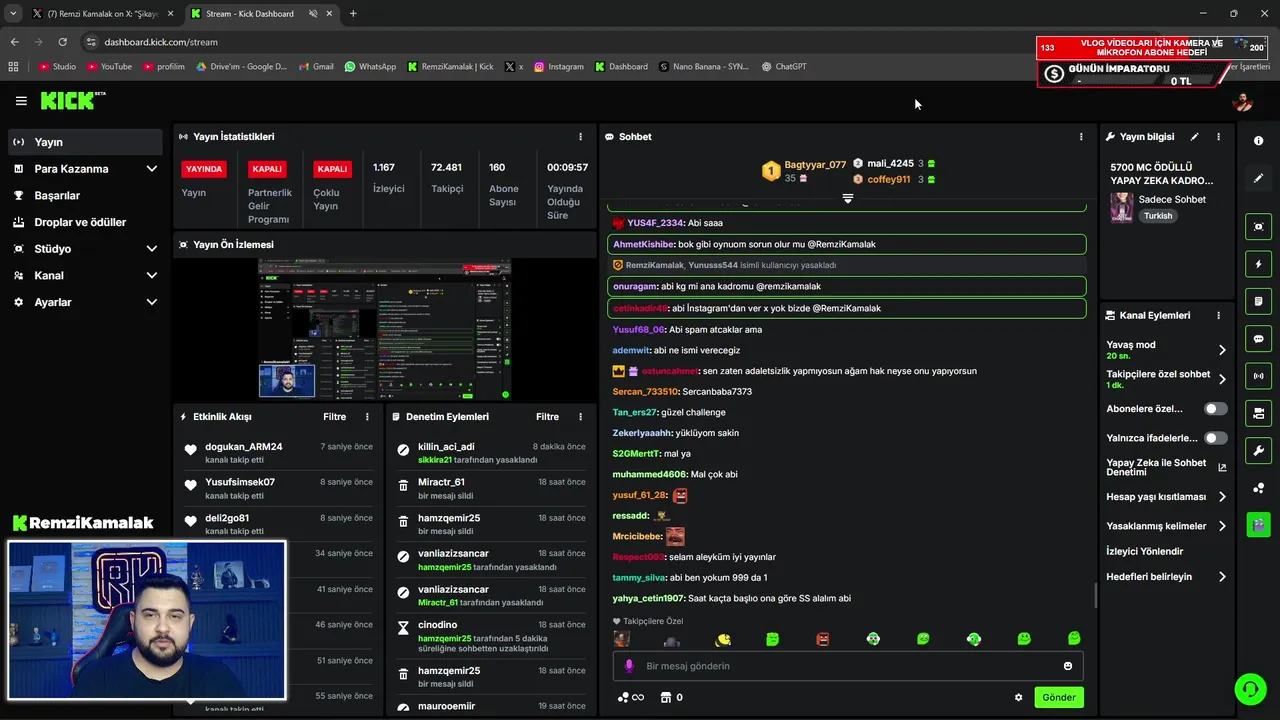Image resolution: width=1280 pixels, height=720 pixels.
Task: Open the Yayın İstatistikleri three-dot menu
Action: click(x=580, y=137)
